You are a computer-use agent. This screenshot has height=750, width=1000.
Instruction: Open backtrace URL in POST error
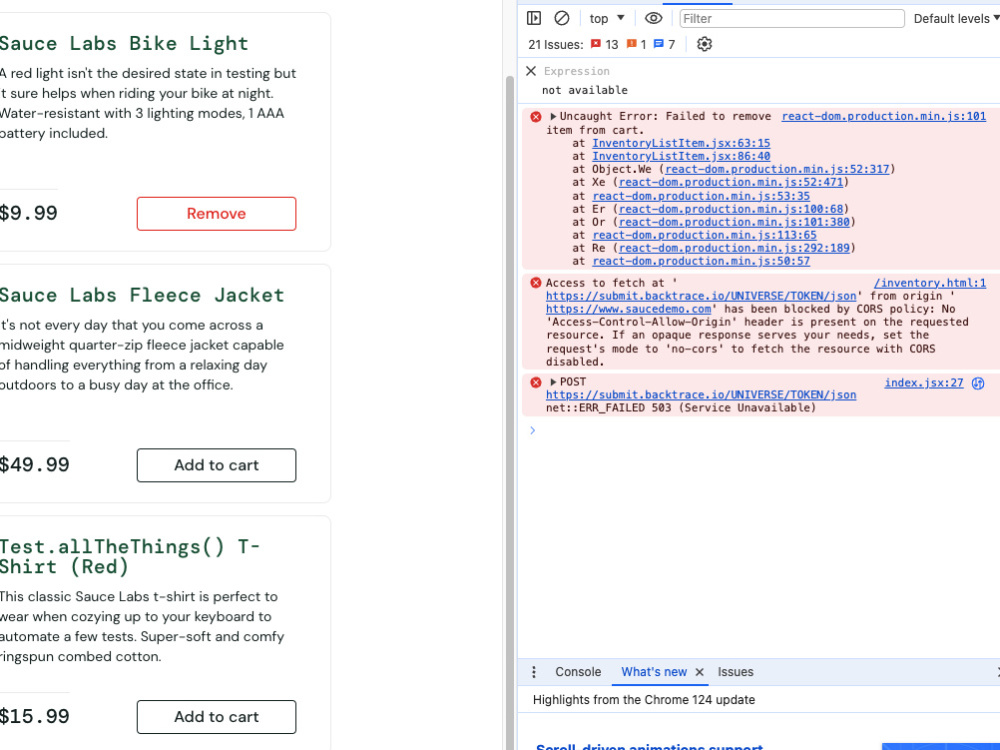pyautogui.click(x=701, y=395)
